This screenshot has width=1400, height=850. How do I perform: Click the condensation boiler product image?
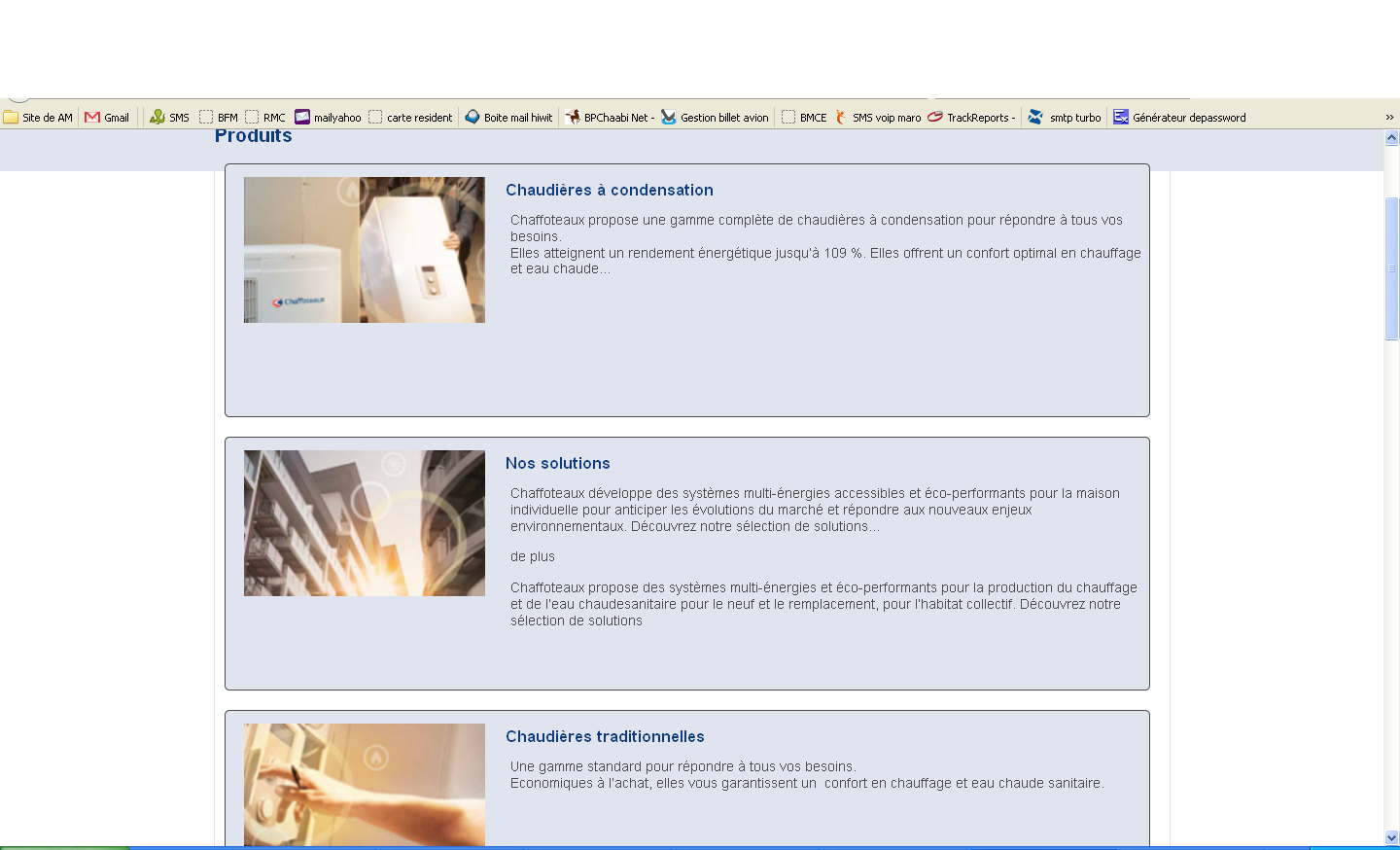pos(365,250)
